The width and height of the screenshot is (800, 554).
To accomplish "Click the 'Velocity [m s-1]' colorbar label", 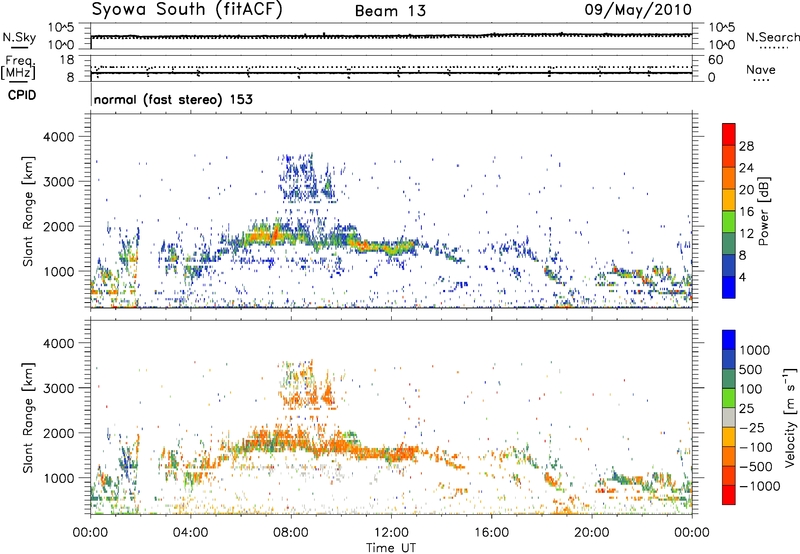I will 790,417.
